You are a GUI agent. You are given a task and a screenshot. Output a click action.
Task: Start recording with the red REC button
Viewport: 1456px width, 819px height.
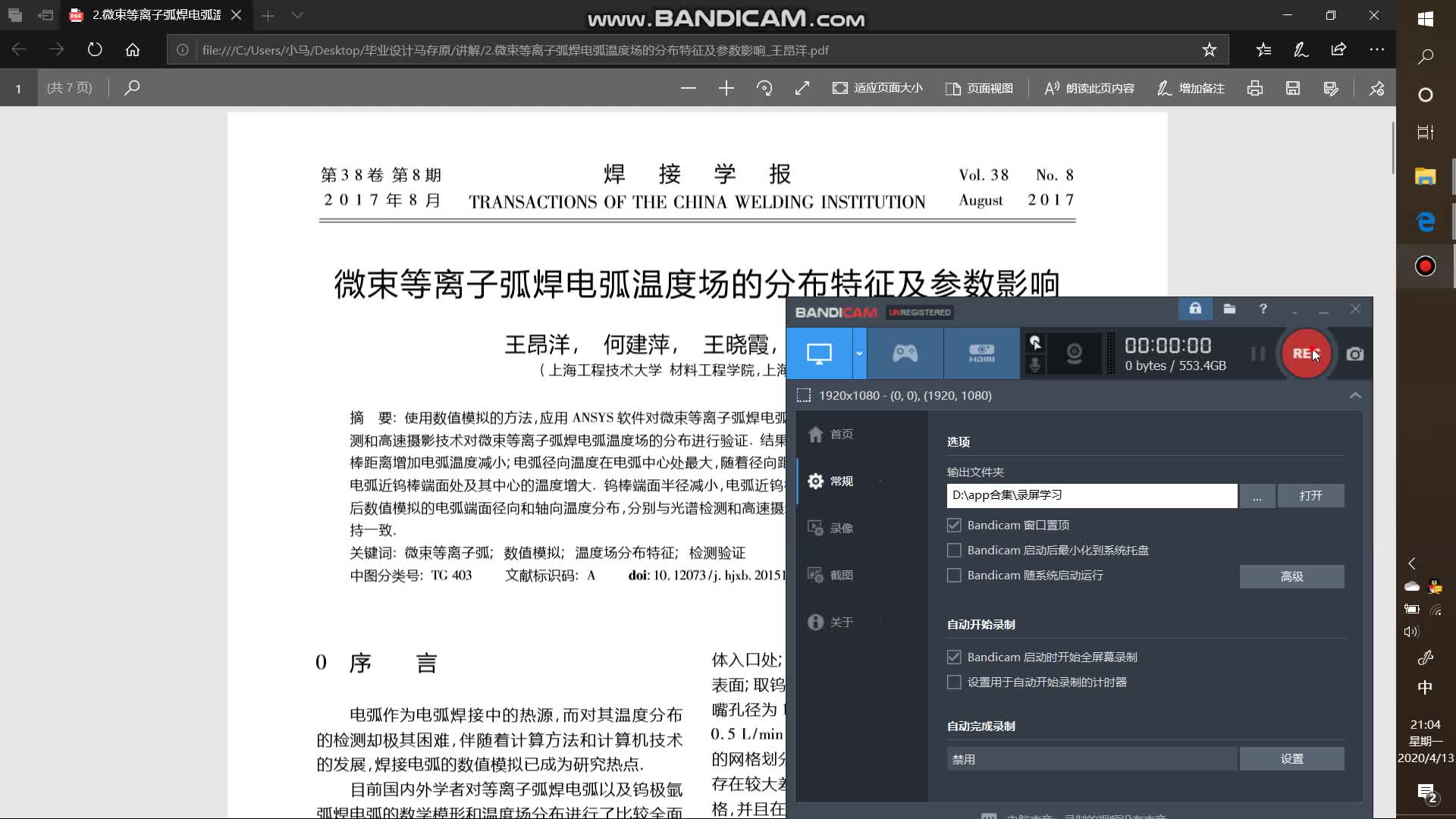[x=1306, y=353]
